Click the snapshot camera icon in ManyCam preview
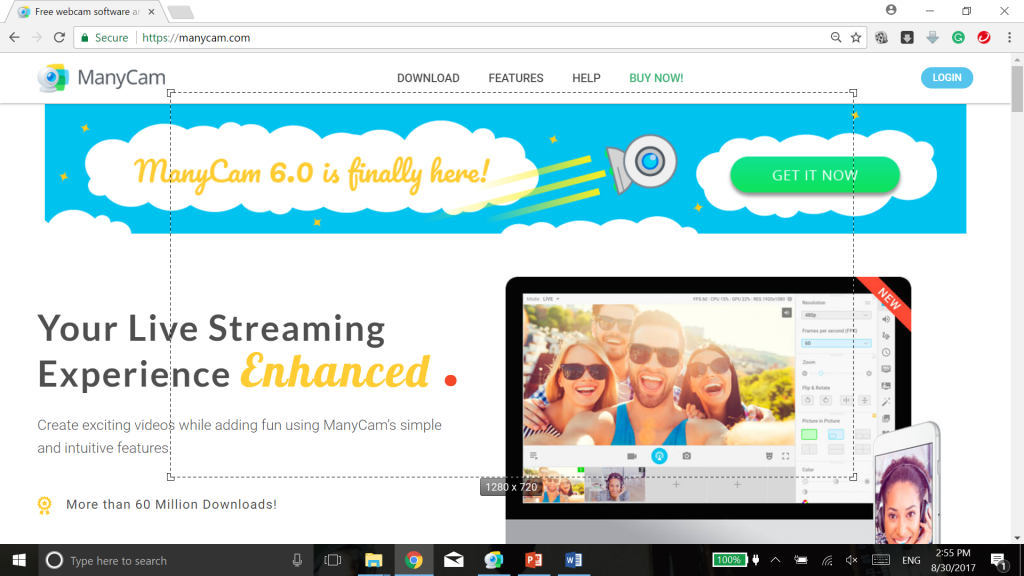 [x=686, y=455]
